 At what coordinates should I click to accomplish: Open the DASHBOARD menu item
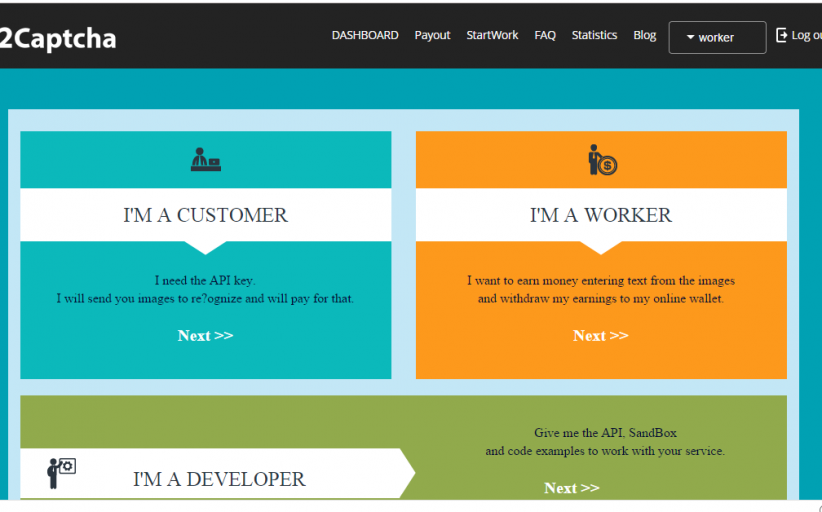pyautogui.click(x=365, y=35)
